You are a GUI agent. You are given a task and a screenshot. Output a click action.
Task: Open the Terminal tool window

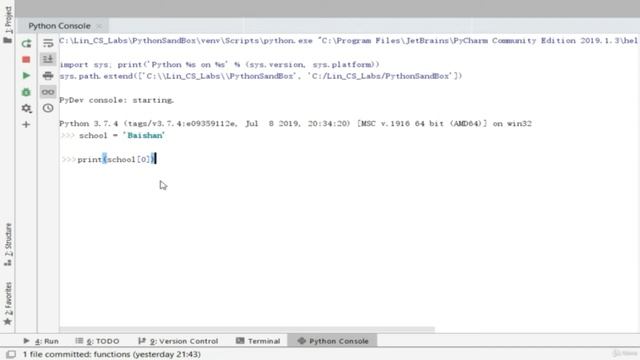pyautogui.click(x=258, y=341)
